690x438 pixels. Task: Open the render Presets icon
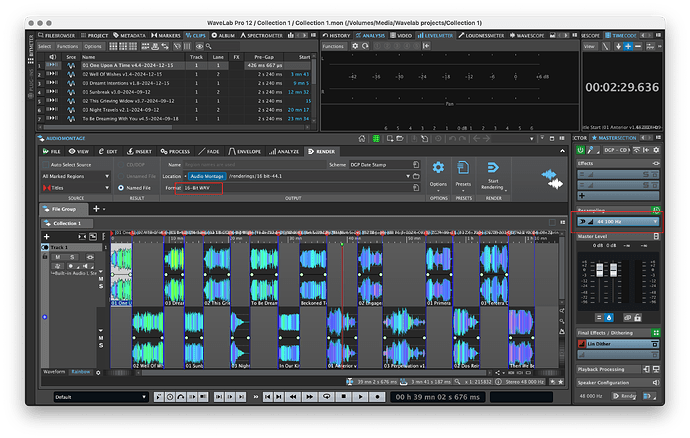[x=463, y=168]
